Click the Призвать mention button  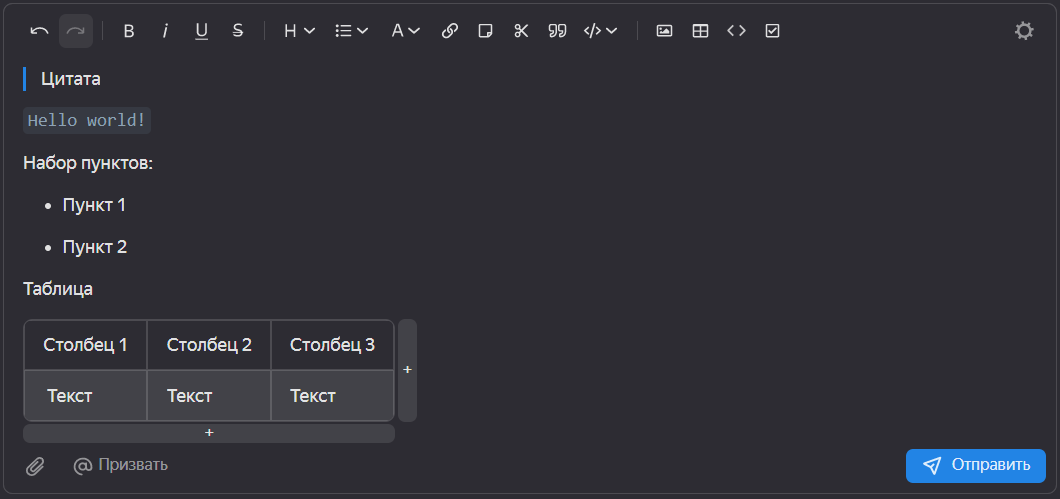tap(121, 465)
